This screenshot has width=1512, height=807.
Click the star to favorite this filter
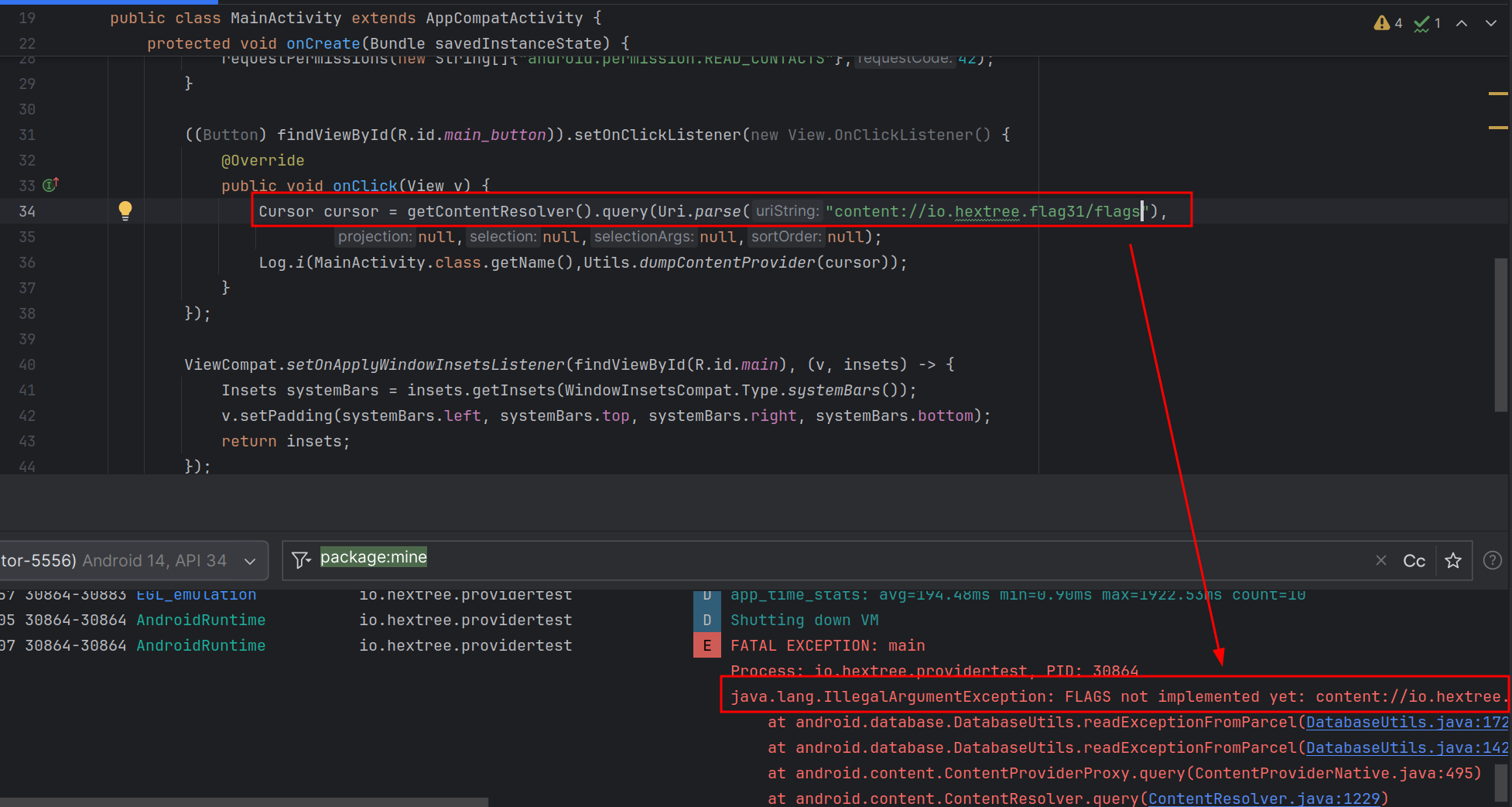pos(1453,560)
